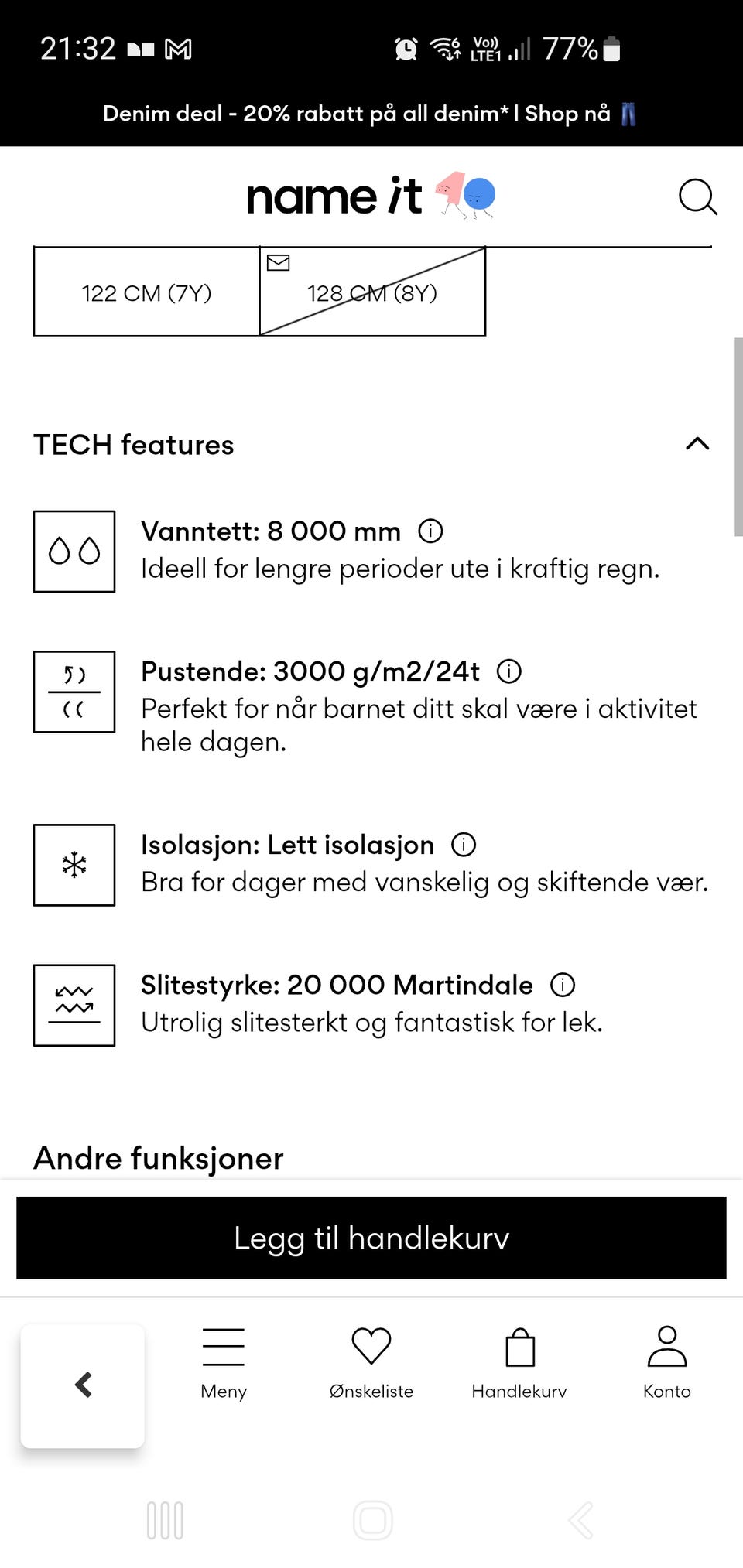743x1568 pixels.
Task: Collapse the TECH features section
Action: [x=697, y=444]
